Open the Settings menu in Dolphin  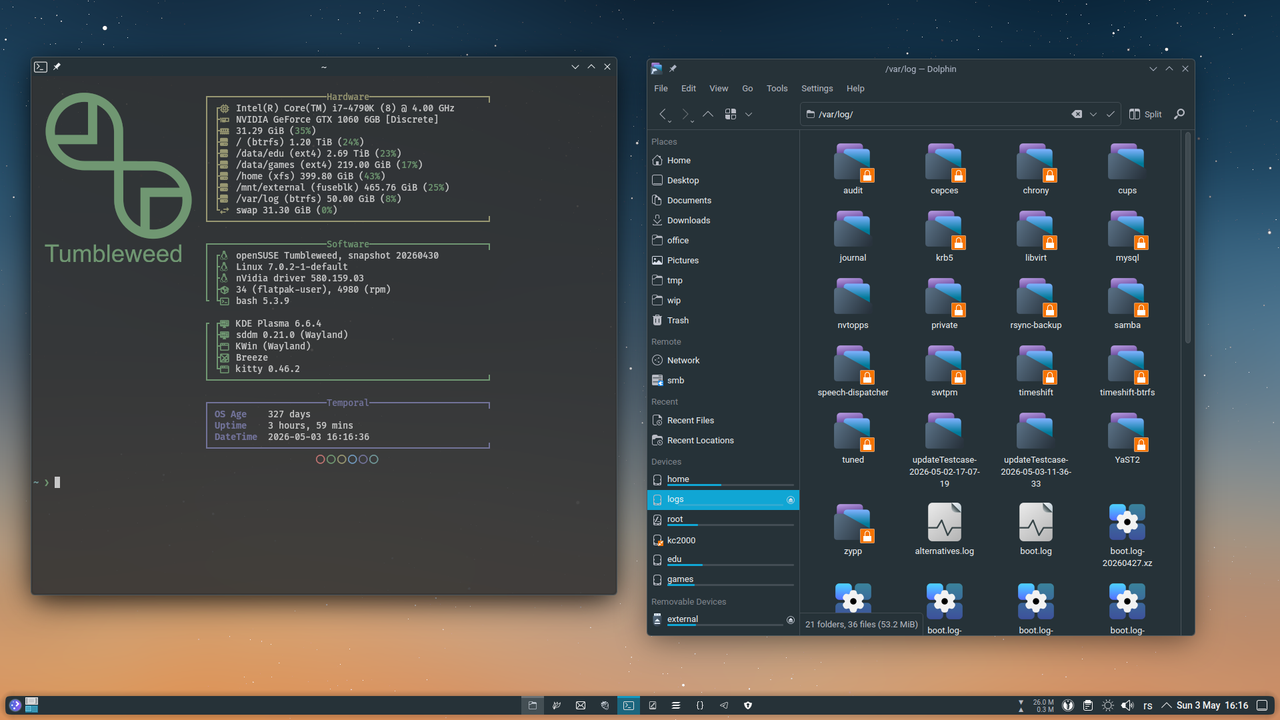(x=817, y=88)
